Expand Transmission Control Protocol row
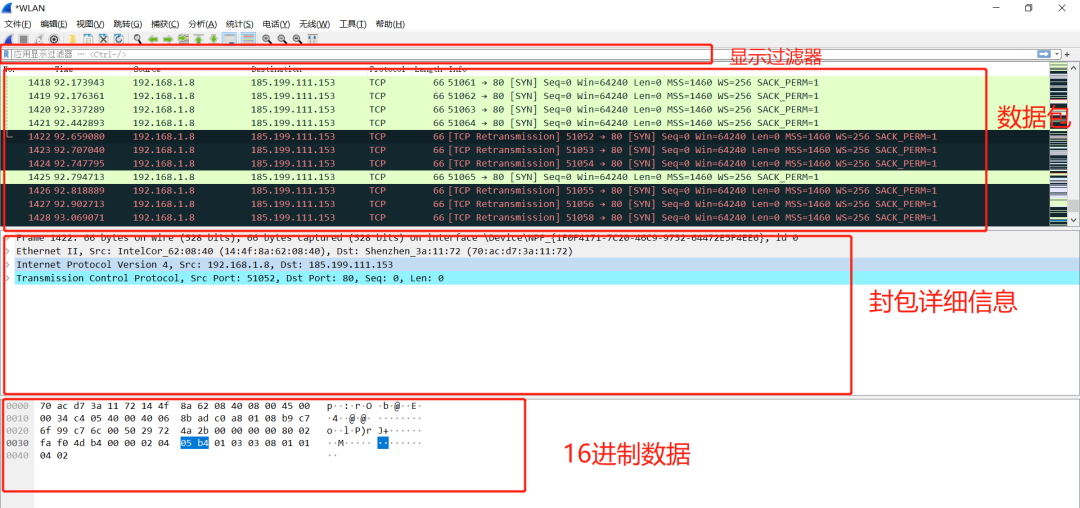1080x508 pixels. [x=8, y=278]
